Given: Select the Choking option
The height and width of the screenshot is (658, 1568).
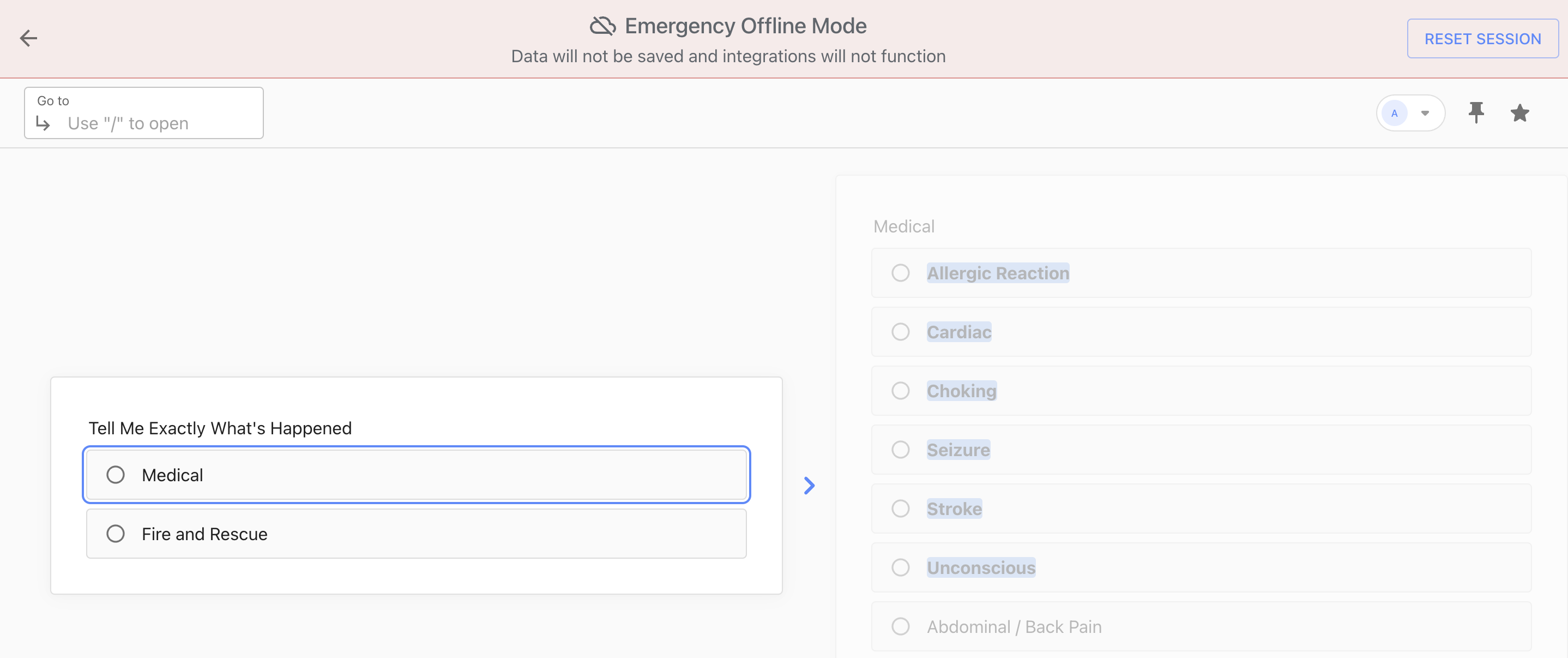Looking at the screenshot, I should (x=900, y=391).
